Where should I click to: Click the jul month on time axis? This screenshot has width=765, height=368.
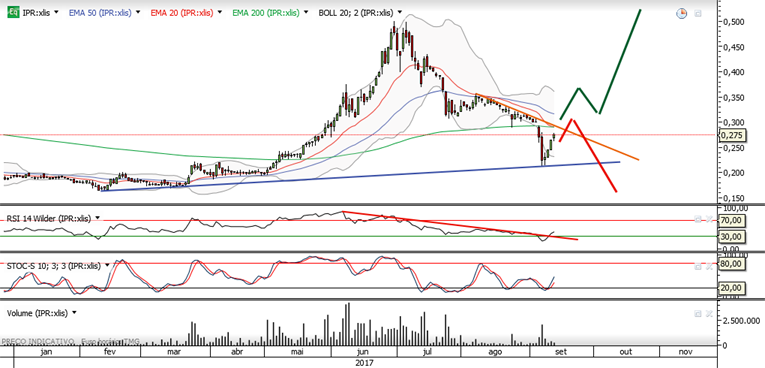click(x=428, y=351)
